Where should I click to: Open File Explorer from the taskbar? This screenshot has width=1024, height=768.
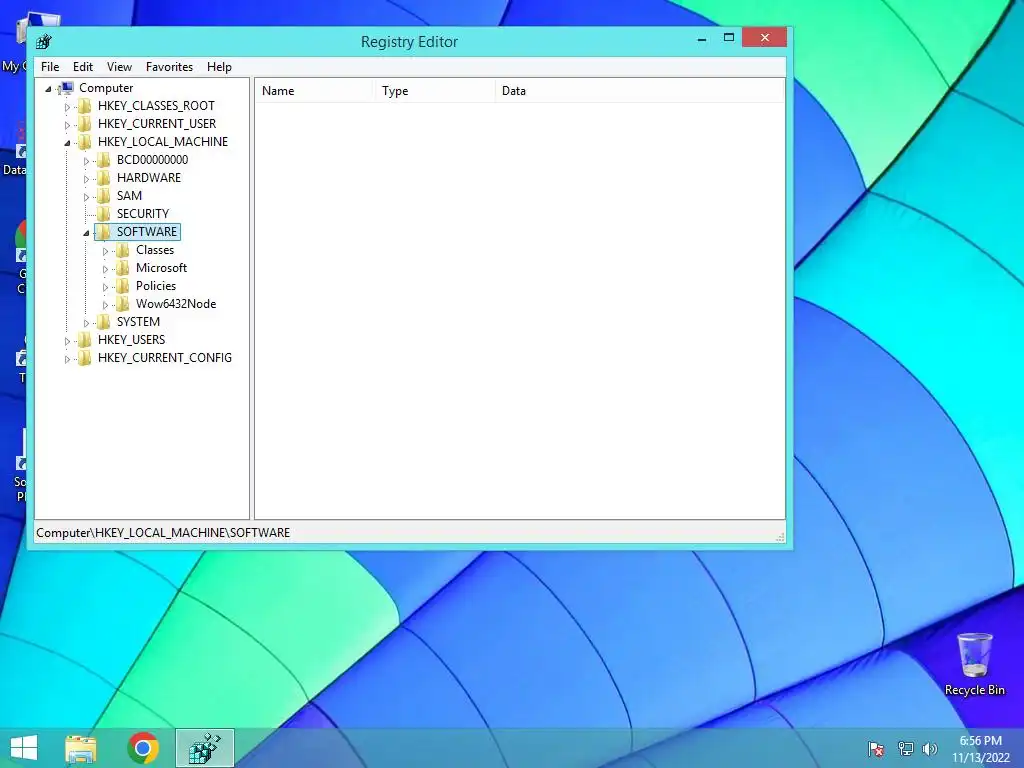coord(81,748)
